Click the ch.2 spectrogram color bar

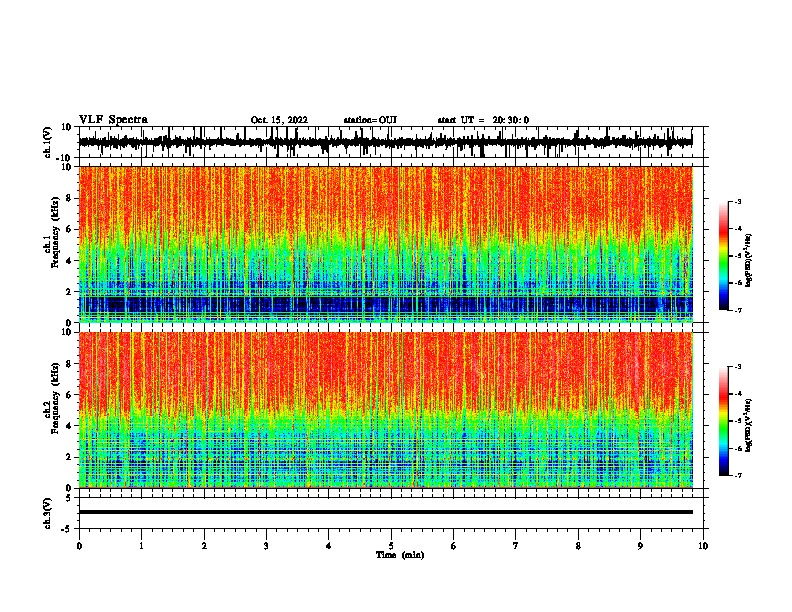click(724, 421)
